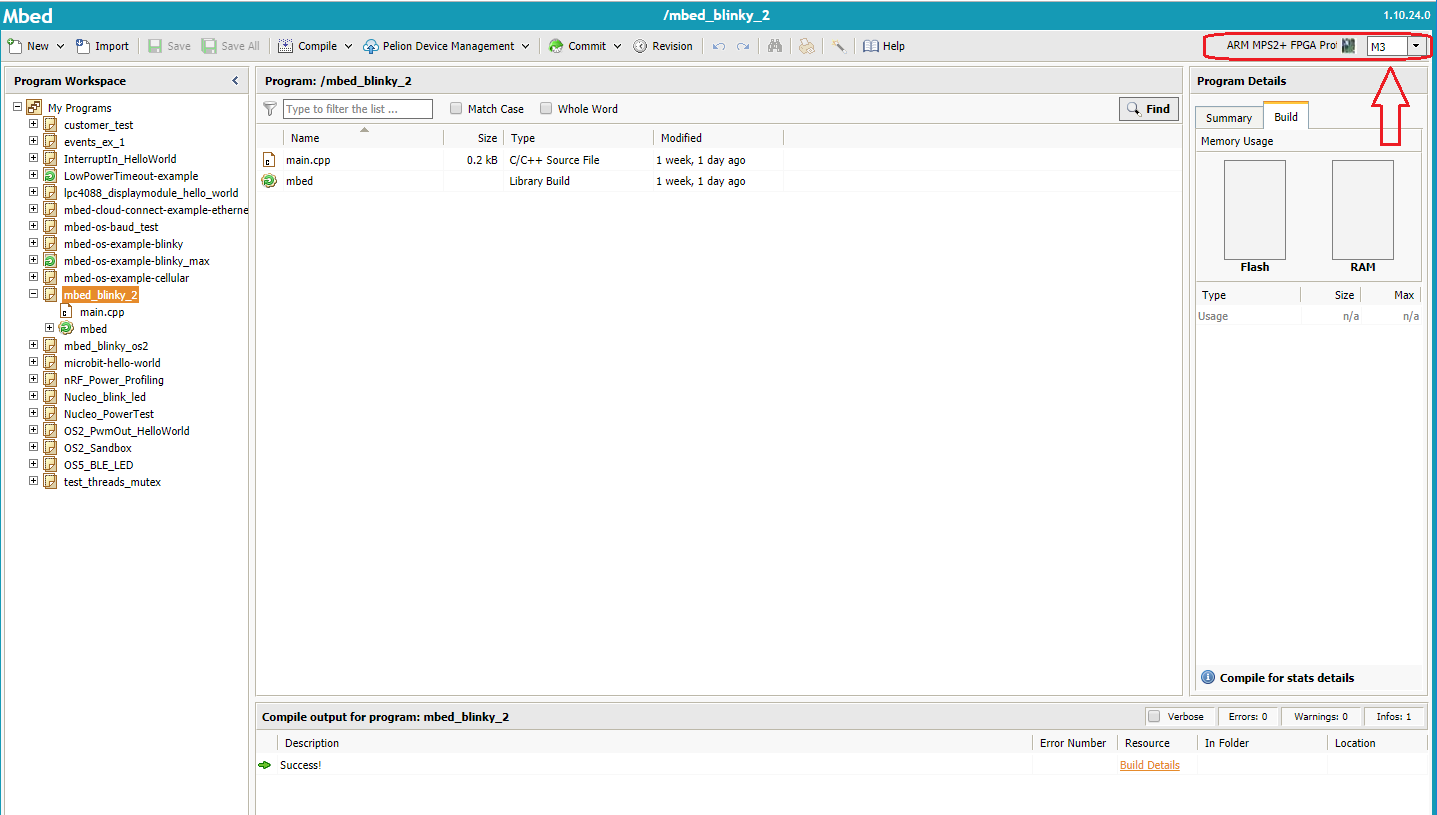The image size is (1437, 815).
Task: Click the Import toolbar icon
Action: click(x=84, y=46)
